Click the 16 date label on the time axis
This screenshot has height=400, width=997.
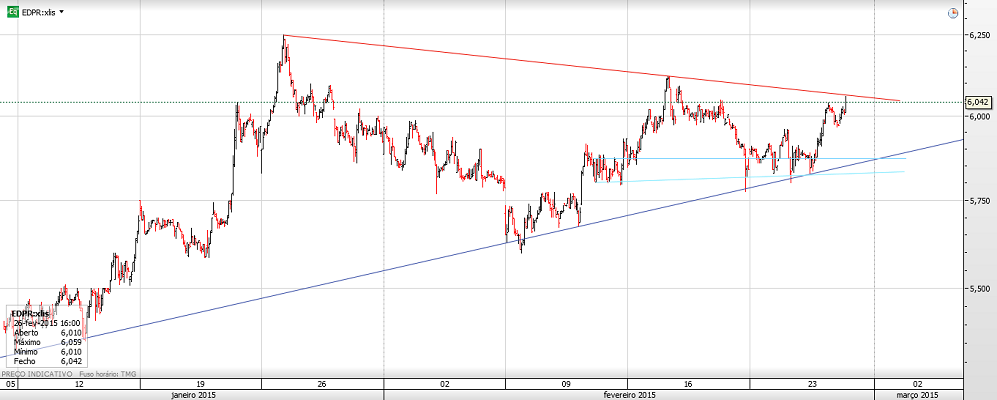[689, 385]
